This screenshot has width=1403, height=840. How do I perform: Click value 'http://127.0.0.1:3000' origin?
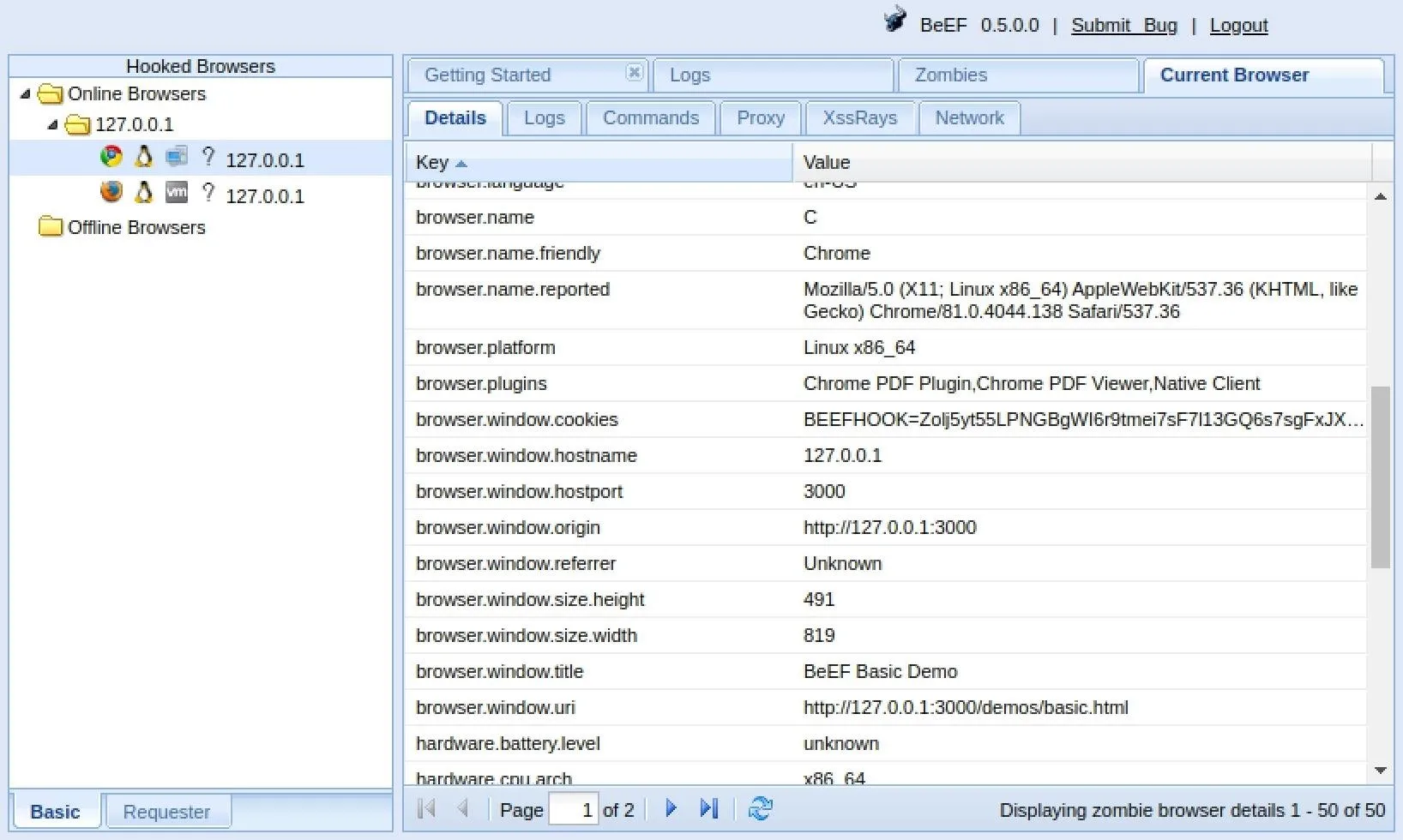click(889, 528)
